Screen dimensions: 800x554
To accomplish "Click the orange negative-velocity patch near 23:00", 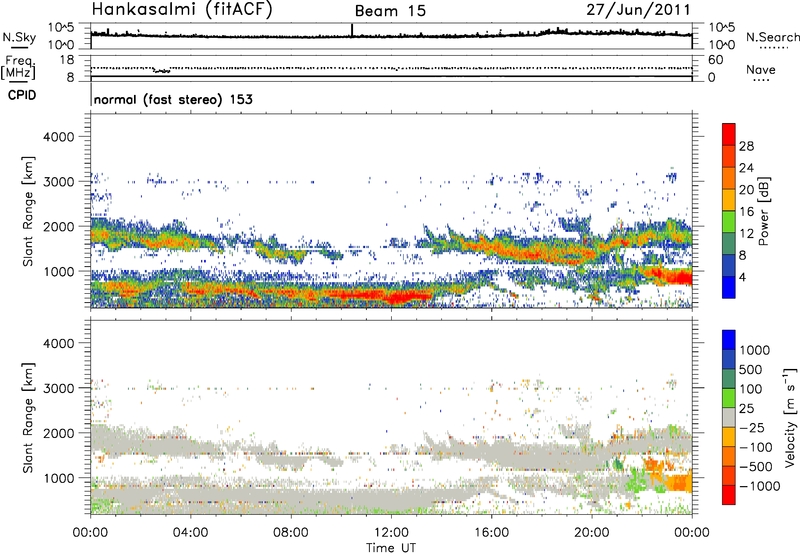I will pos(679,483).
